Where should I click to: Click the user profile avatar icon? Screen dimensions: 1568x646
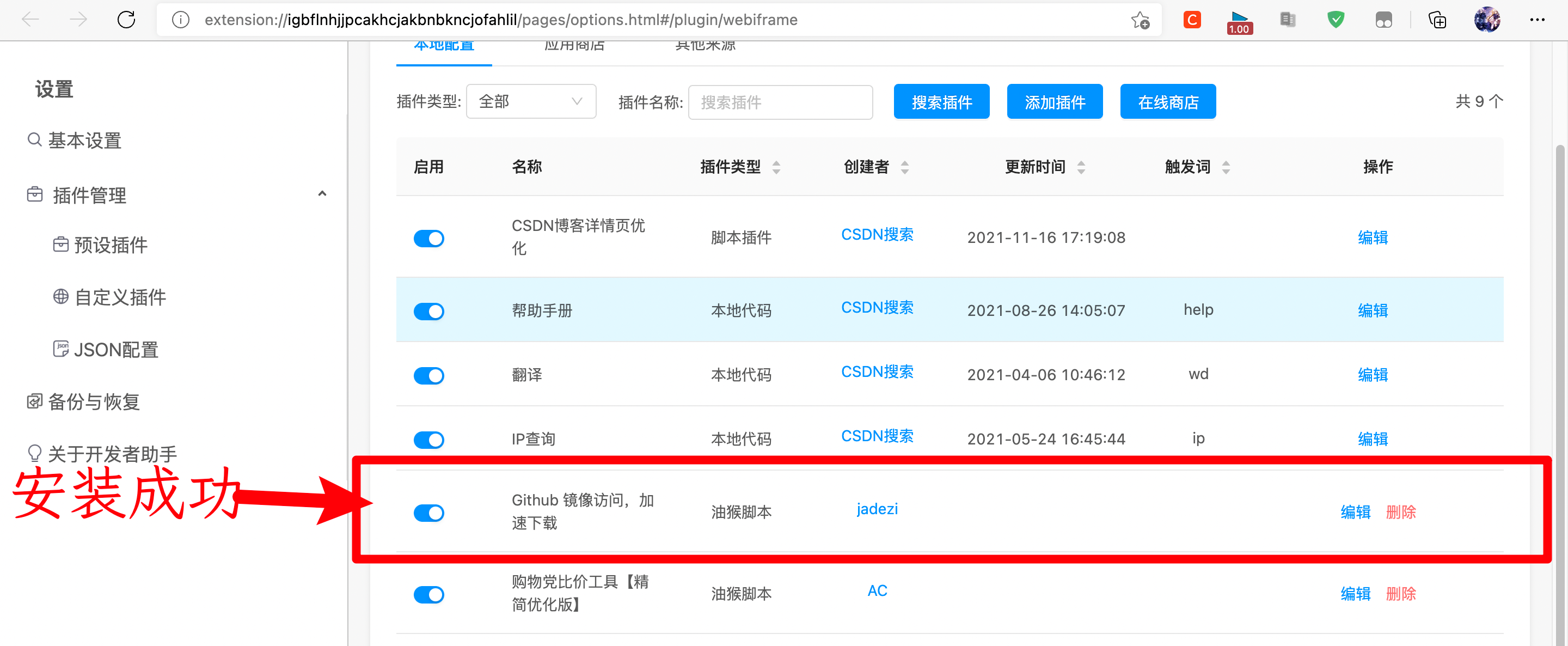[1486, 20]
